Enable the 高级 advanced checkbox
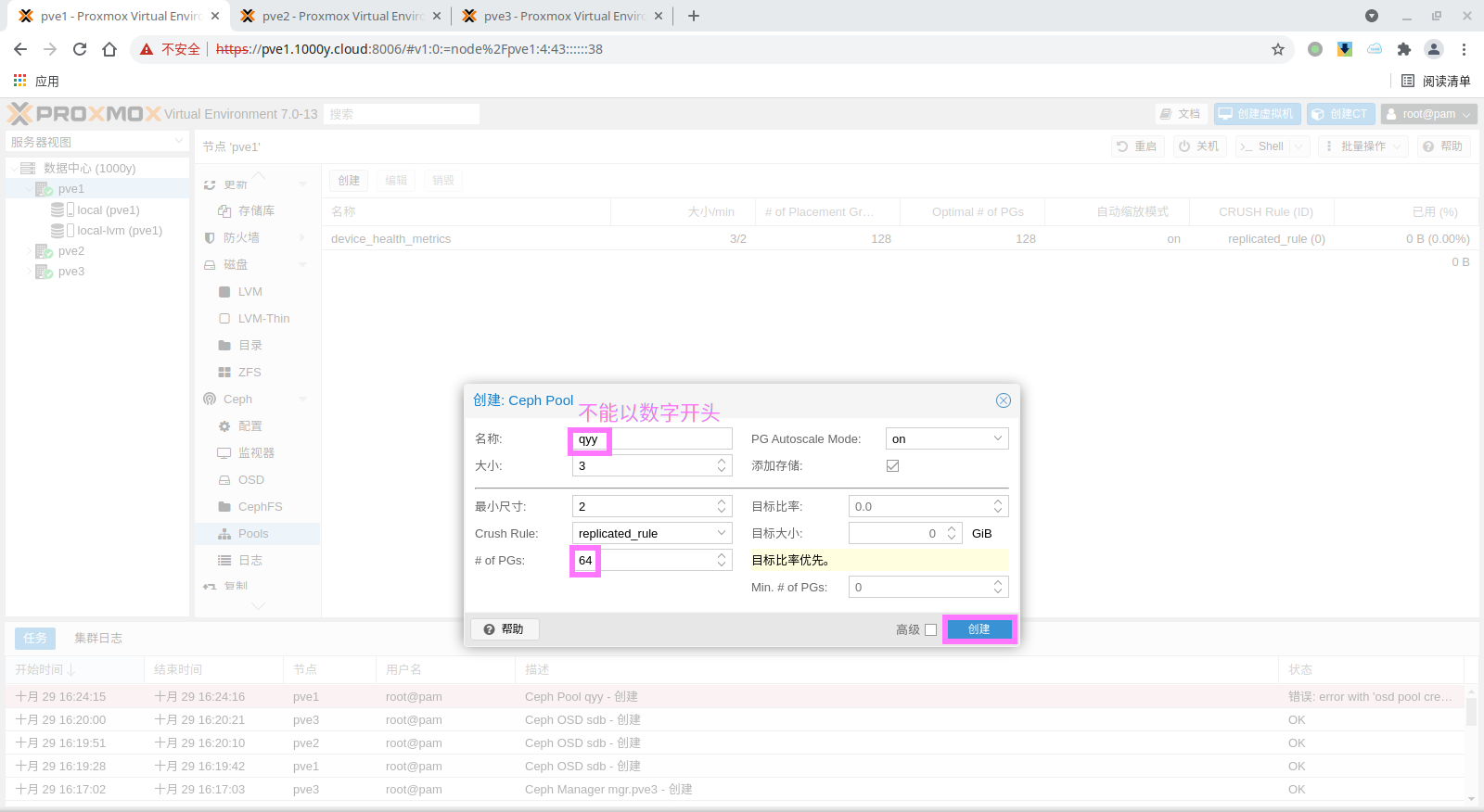The height and width of the screenshot is (812, 1484). [930, 630]
